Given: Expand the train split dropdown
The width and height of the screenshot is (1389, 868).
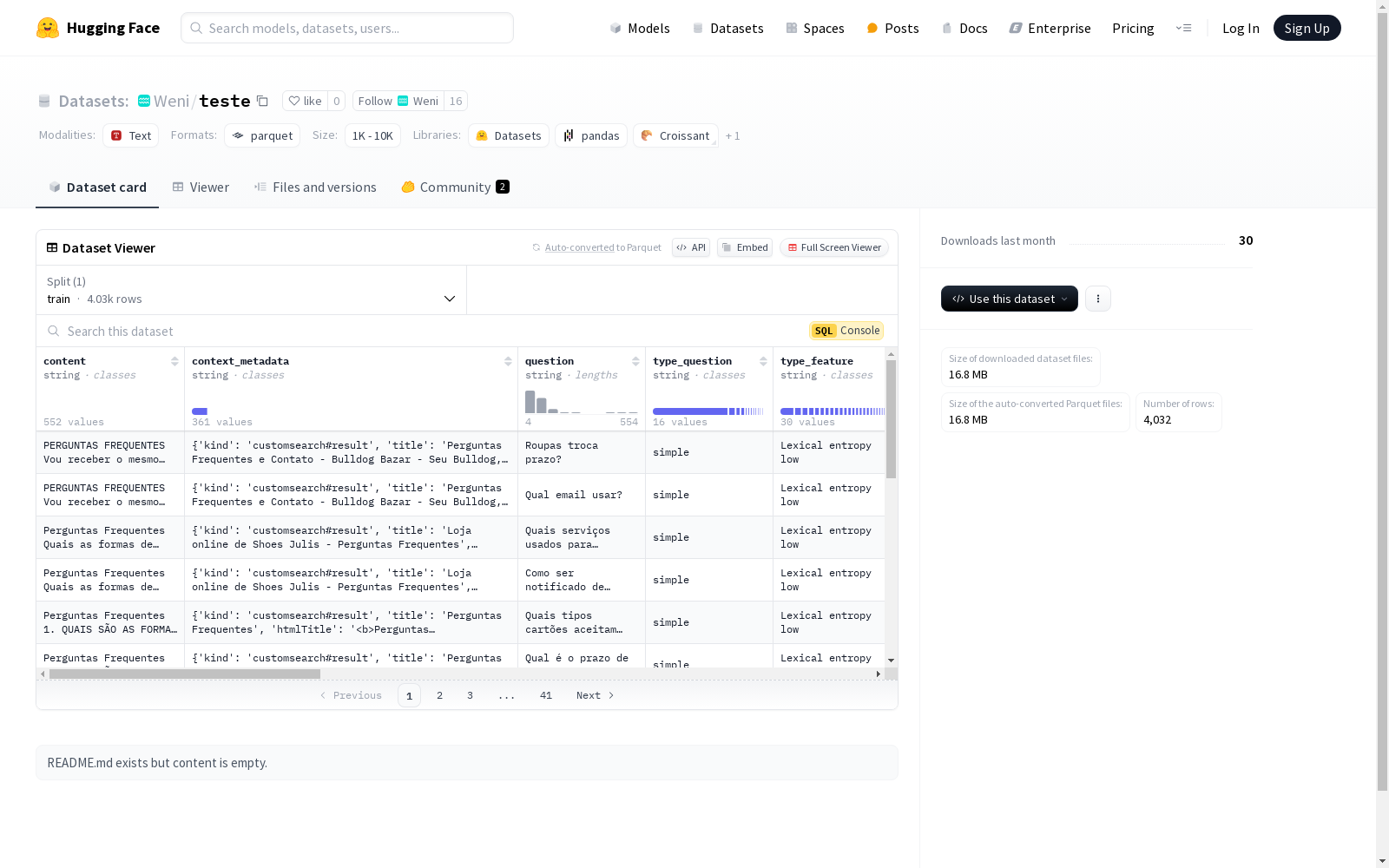Looking at the screenshot, I should pos(252,290).
